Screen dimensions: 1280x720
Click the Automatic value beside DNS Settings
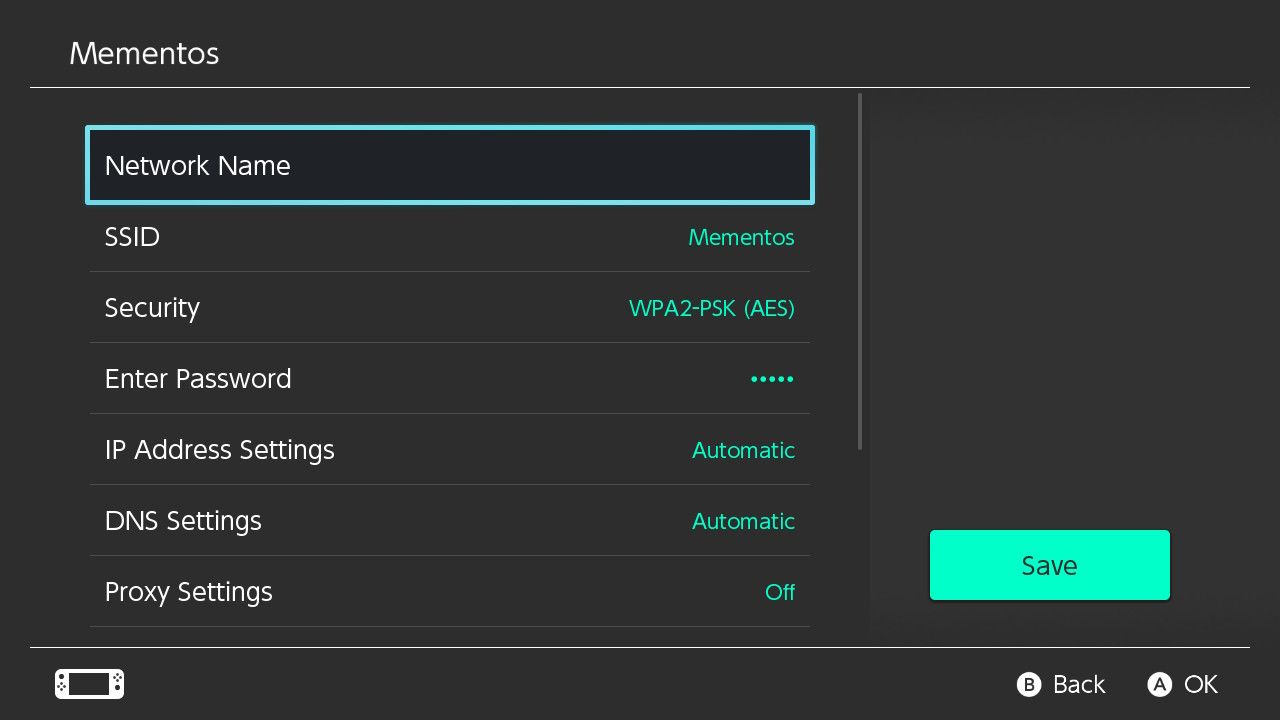[x=743, y=521]
